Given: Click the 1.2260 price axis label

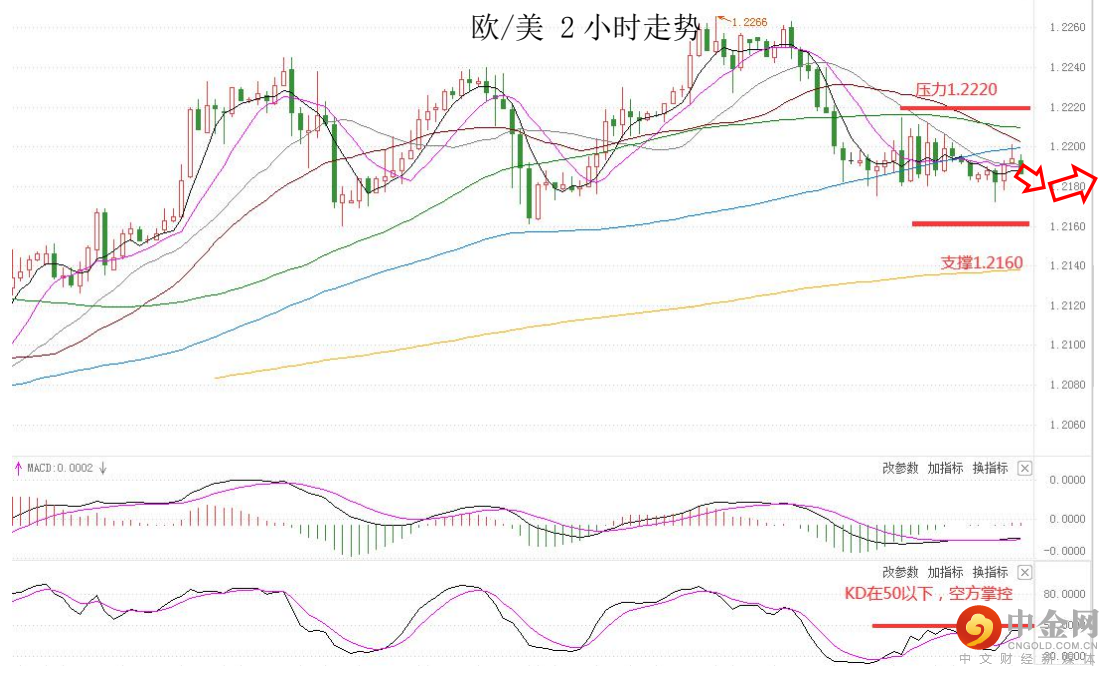Looking at the screenshot, I should tap(1068, 28).
